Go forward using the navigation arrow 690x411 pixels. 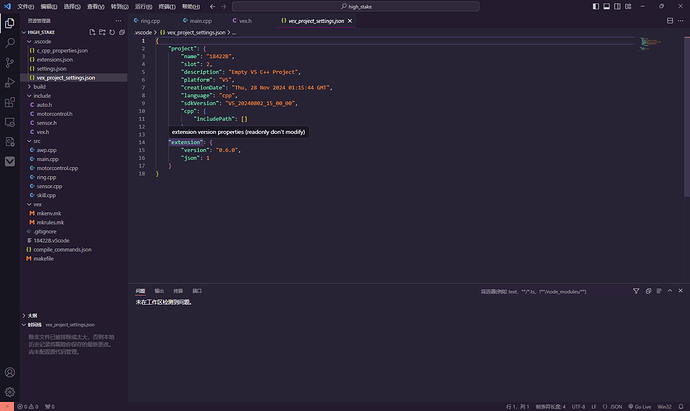(x=224, y=7)
